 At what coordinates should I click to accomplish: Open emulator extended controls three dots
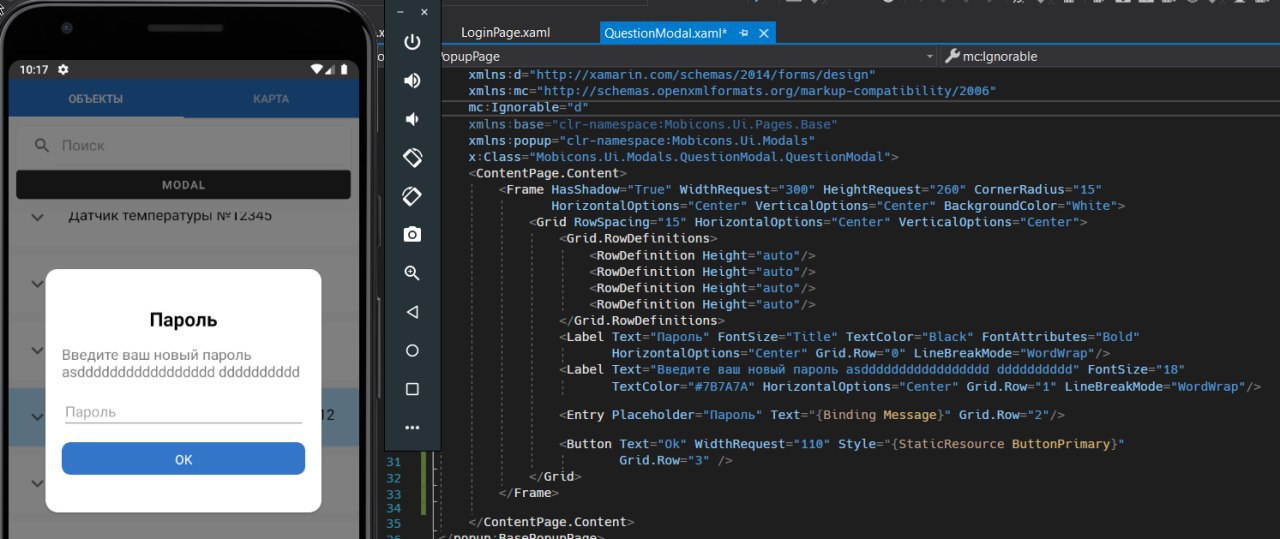(412, 428)
